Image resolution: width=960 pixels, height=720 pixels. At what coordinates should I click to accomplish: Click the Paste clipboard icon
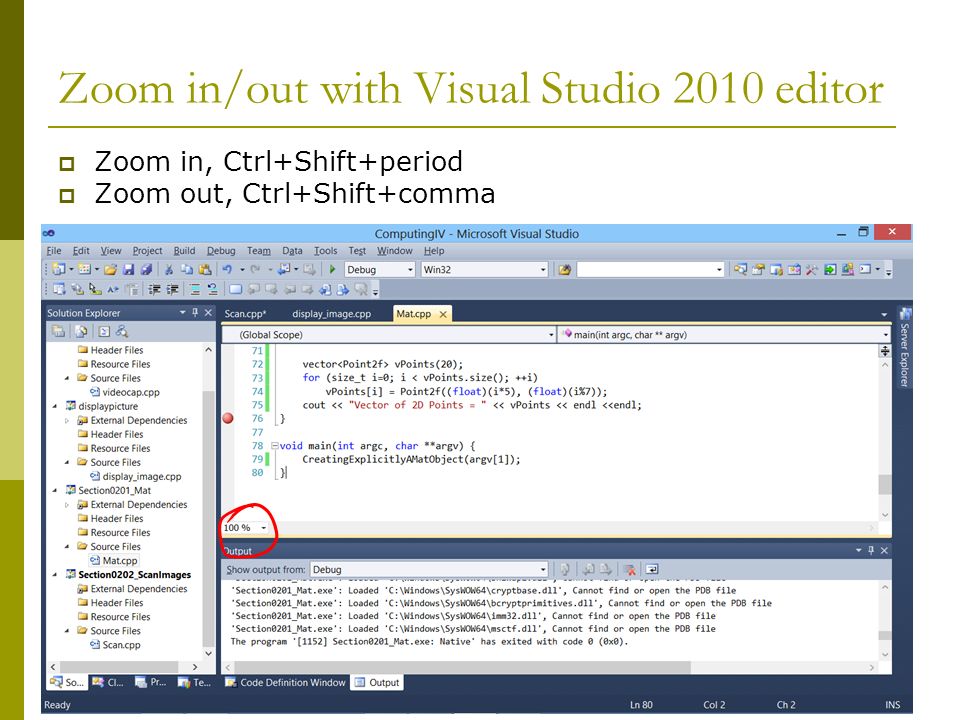click(x=205, y=269)
